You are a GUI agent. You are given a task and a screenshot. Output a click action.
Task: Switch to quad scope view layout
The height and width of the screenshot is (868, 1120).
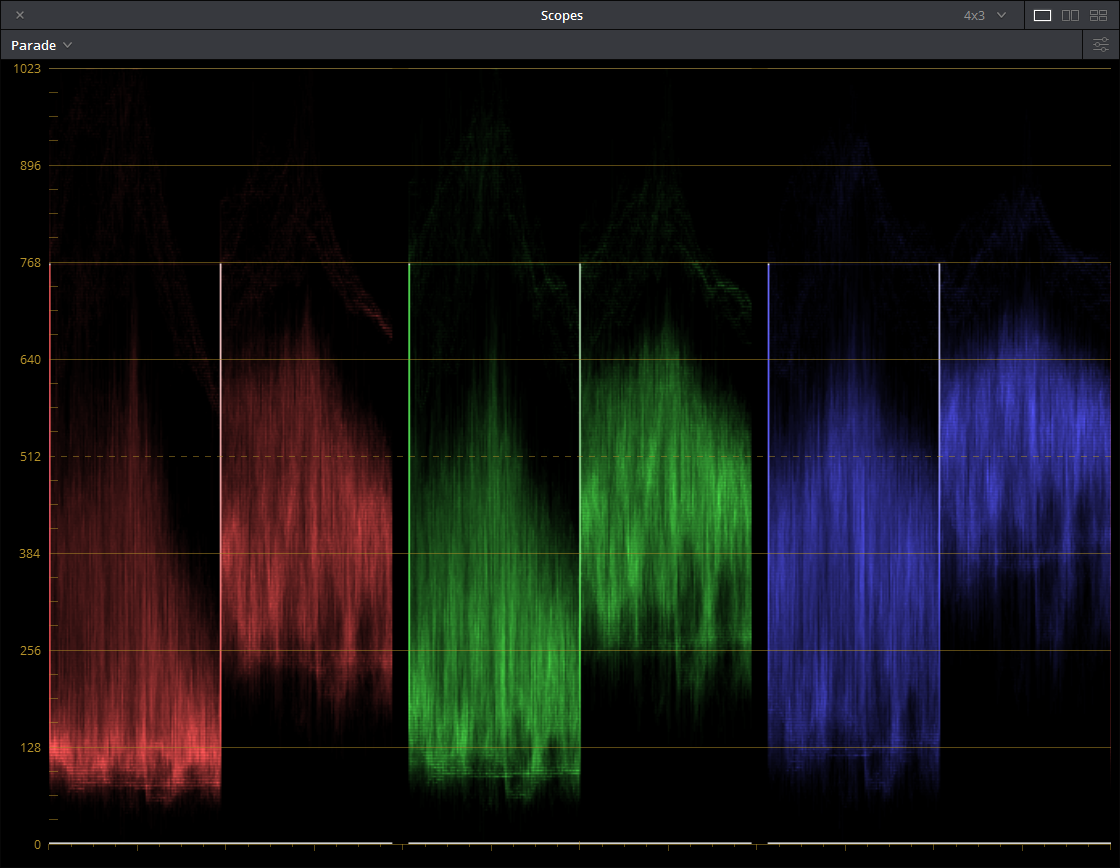pyautogui.click(x=1098, y=15)
